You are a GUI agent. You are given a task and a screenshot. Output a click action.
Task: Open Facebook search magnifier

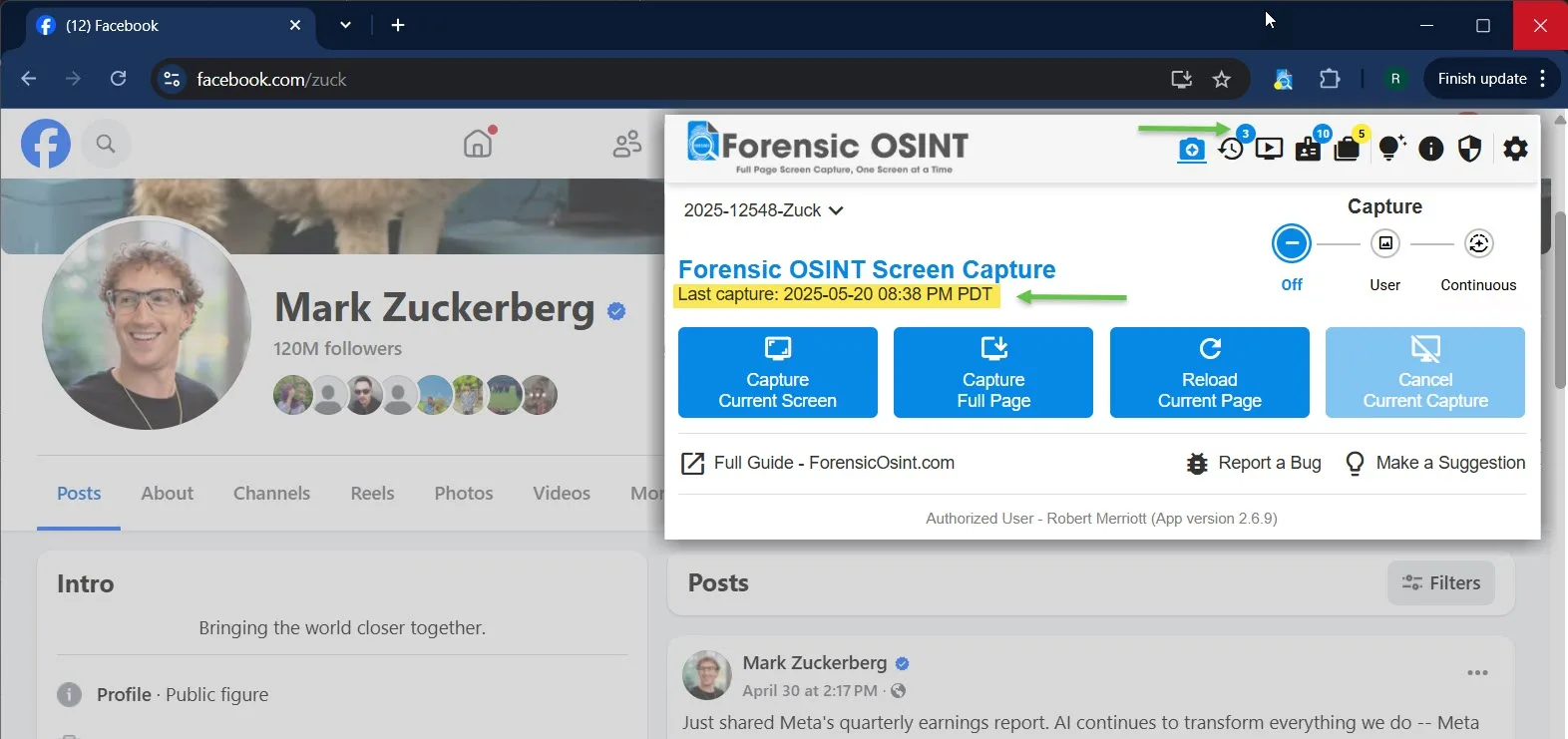click(x=105, y=144)
